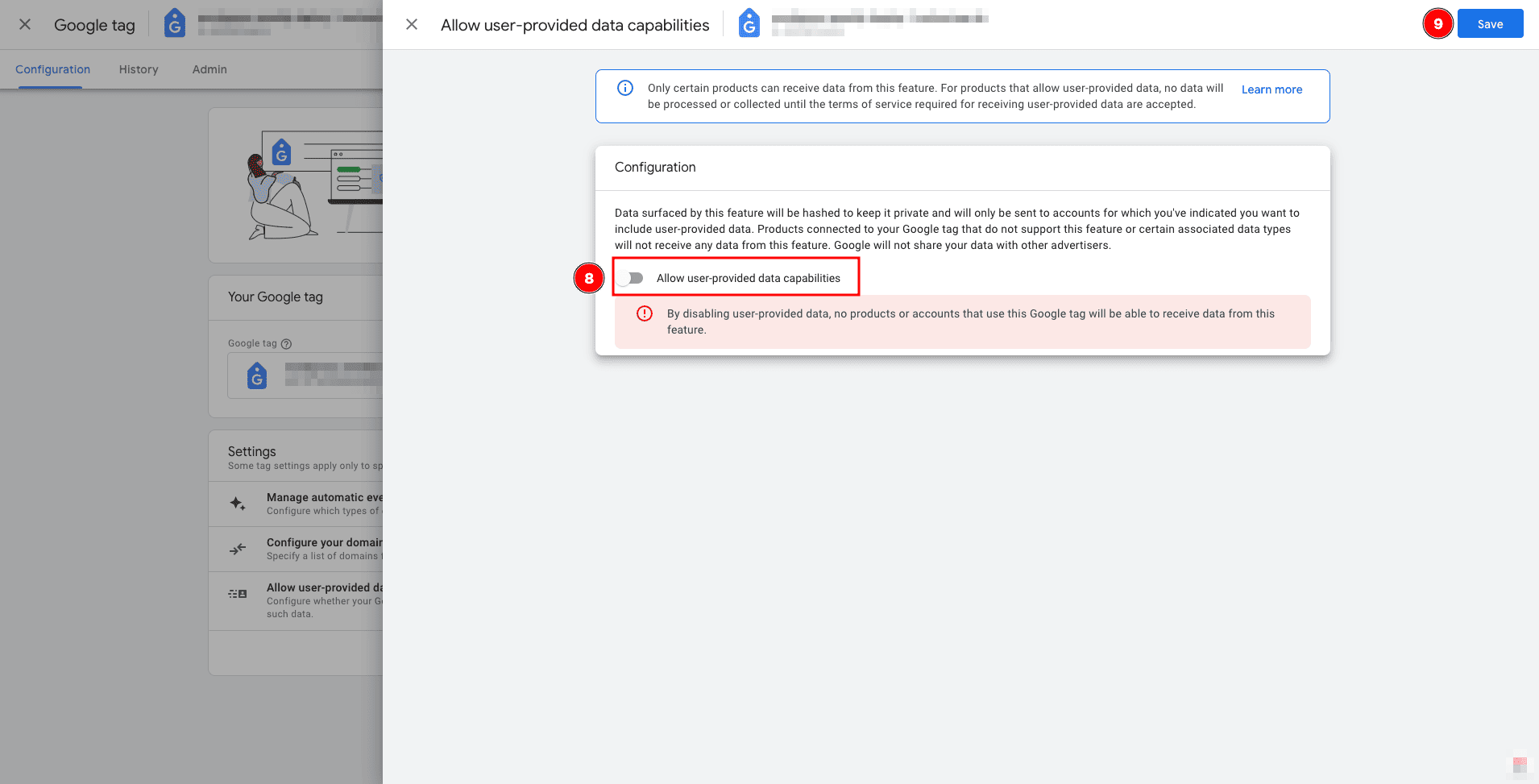Viewport: 1539px width, 784px height.
Task: Click the red warning icon in alert
Action: click(x=645, y=314)
